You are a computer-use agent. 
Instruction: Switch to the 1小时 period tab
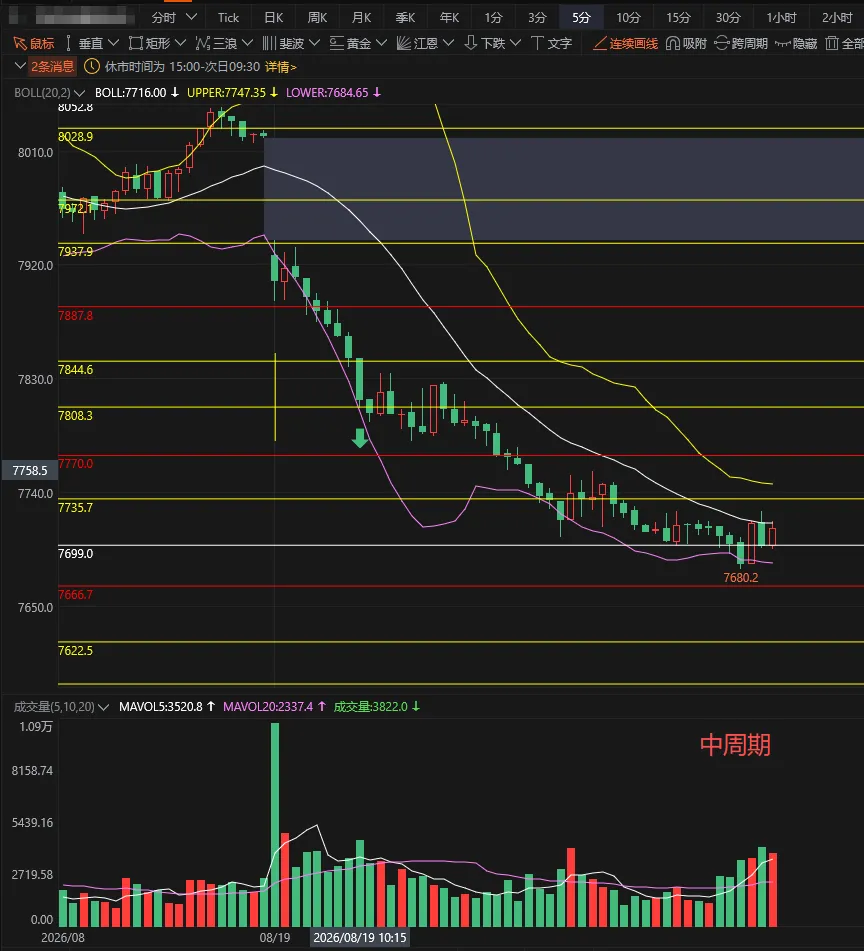coord(781,18)
